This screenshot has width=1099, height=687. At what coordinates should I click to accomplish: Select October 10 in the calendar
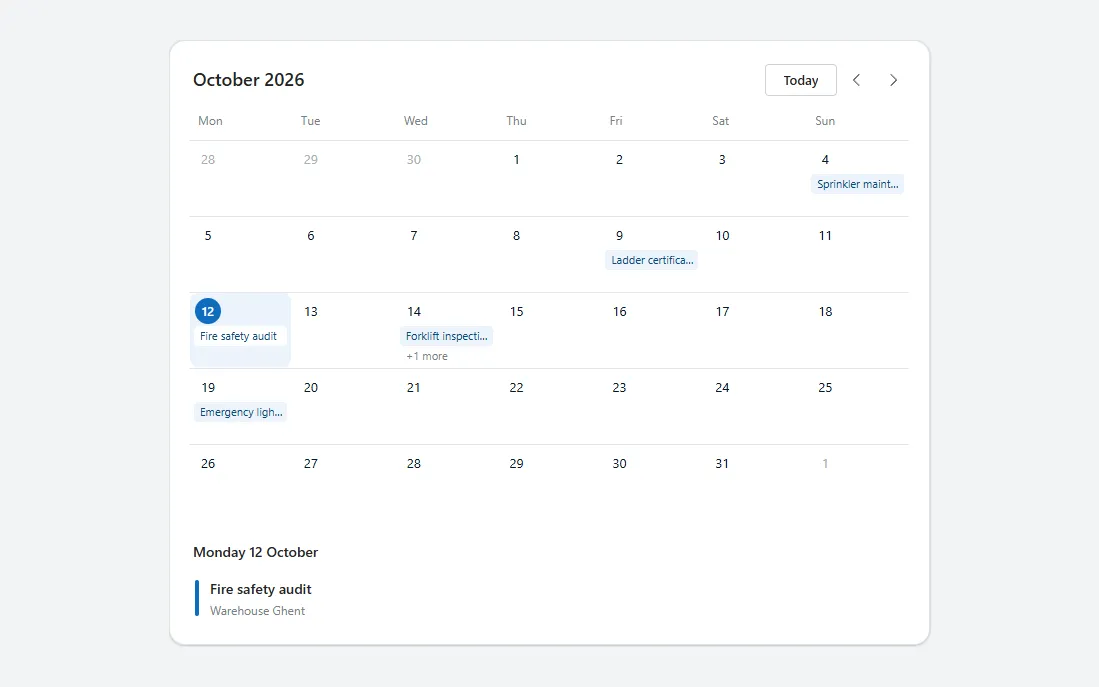(722, 236)
